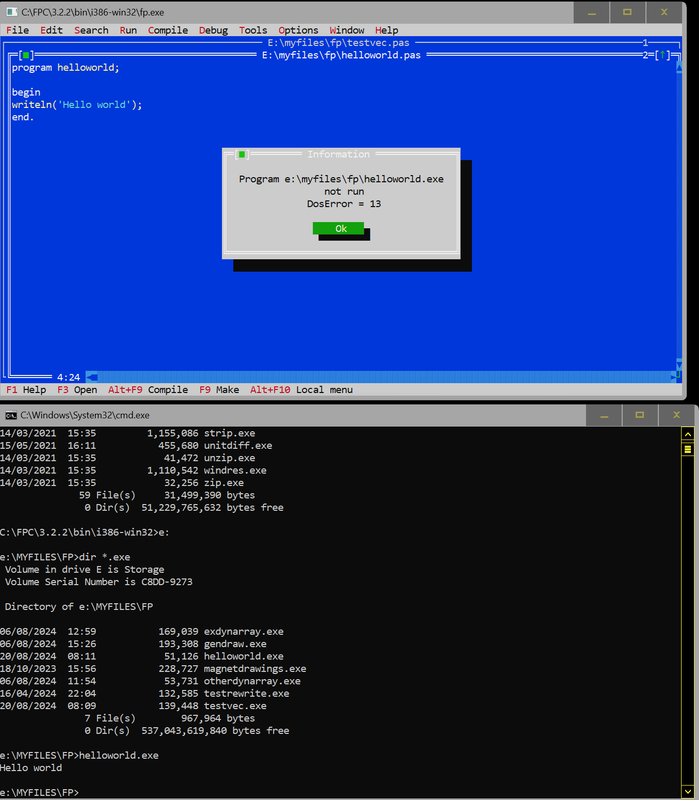The image size is (699, 800).
Task: Maximize the cmd.exe window
Action: 639,415
